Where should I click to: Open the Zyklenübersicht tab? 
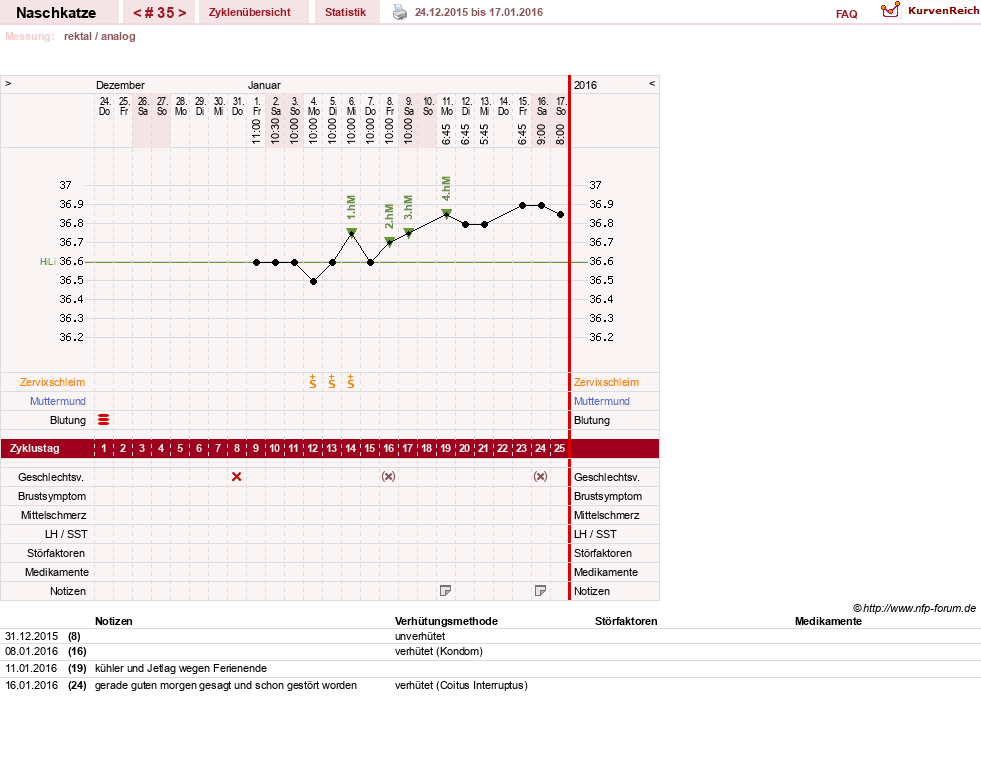(250, 13)
